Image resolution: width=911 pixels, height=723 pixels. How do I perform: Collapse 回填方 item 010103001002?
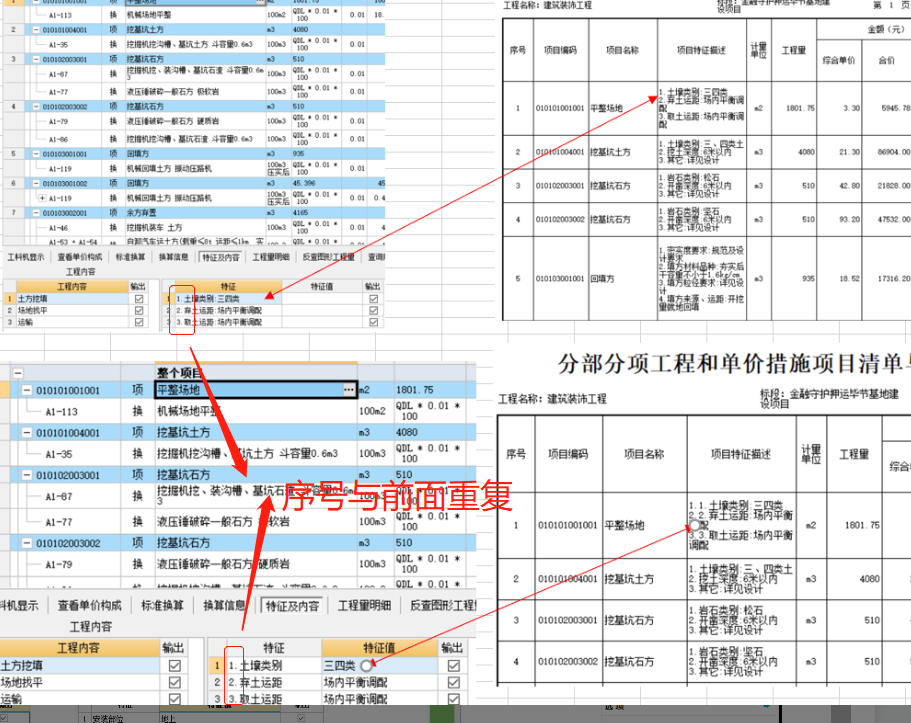37,184
